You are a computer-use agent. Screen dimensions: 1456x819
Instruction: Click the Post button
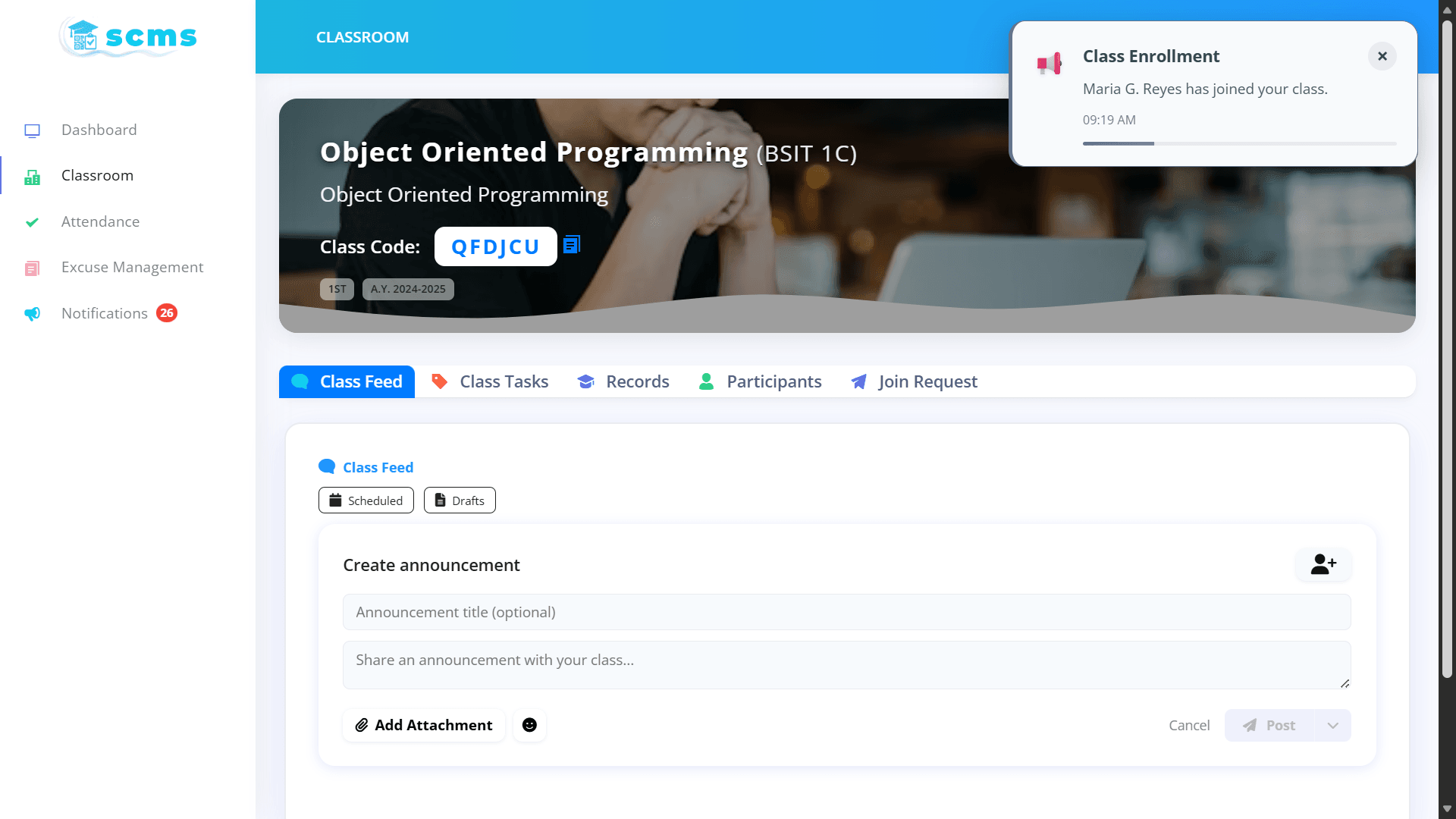pos(1269,725)
